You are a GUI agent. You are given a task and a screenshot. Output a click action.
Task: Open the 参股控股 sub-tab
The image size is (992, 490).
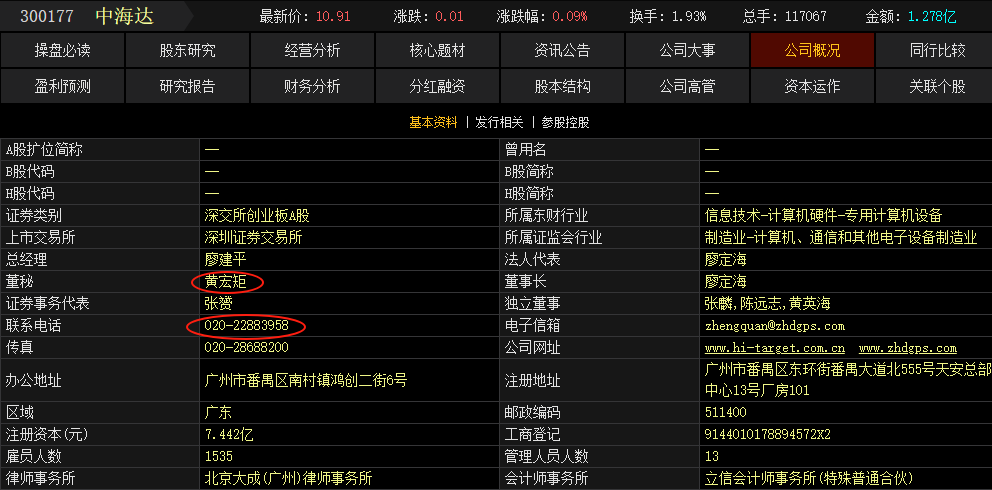(x=566, y=123)
